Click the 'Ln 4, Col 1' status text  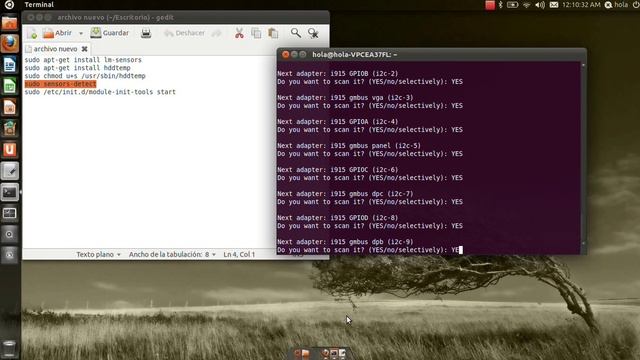239,254
